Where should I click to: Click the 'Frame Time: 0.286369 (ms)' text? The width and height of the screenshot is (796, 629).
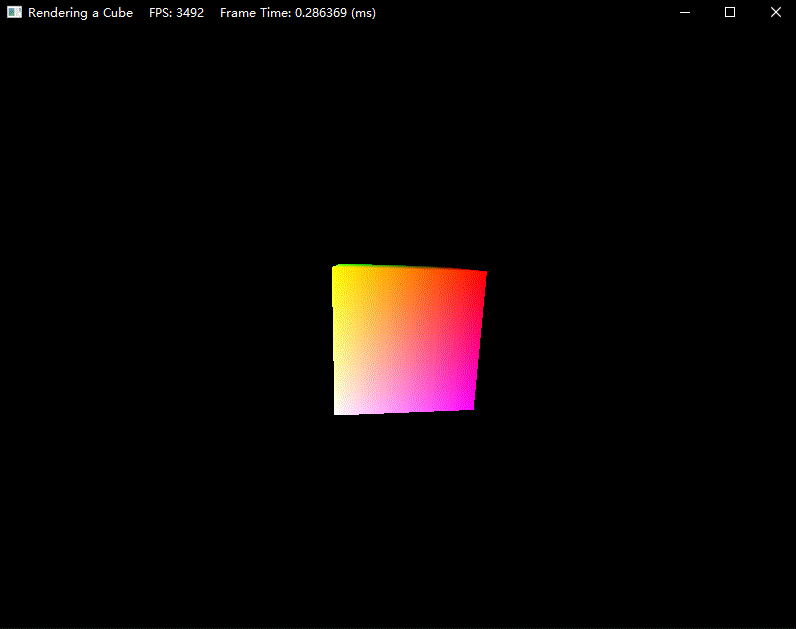point(298,13)
